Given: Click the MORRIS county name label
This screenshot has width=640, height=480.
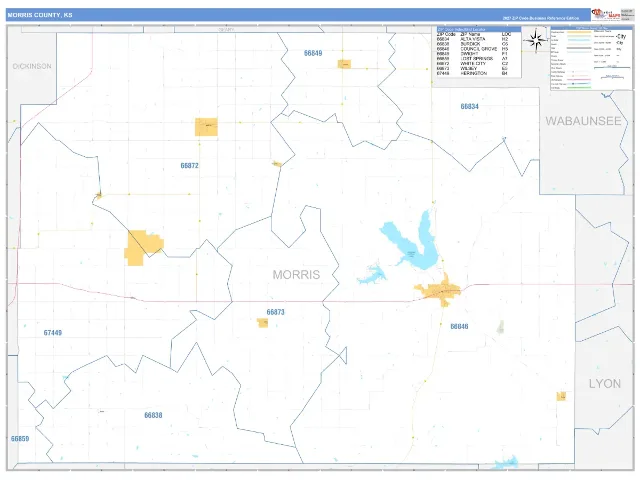Looking at the screenshot, I should pyautogui.click(x=296, y=275).
